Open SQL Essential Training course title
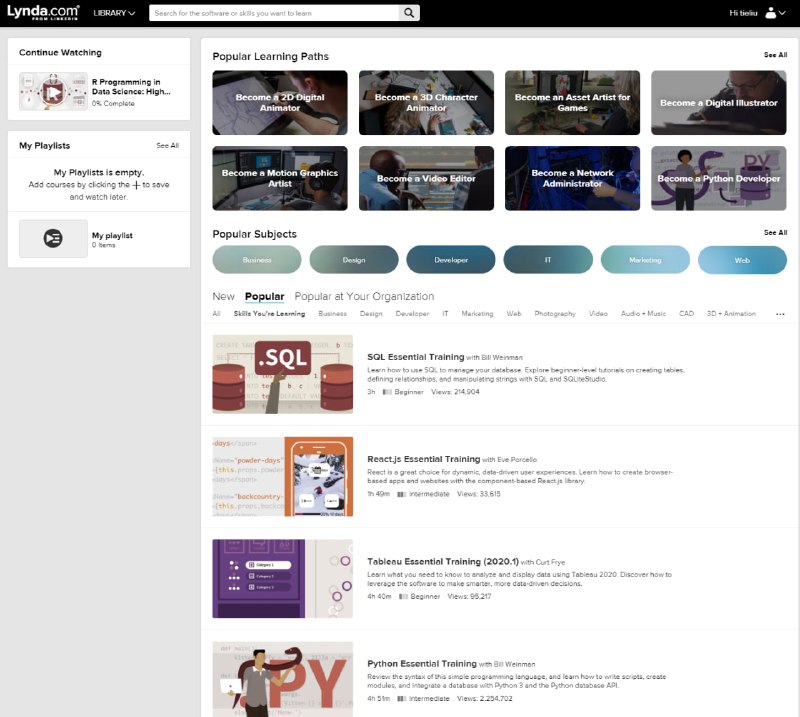The image size is (800, 717). click(415, 357)
